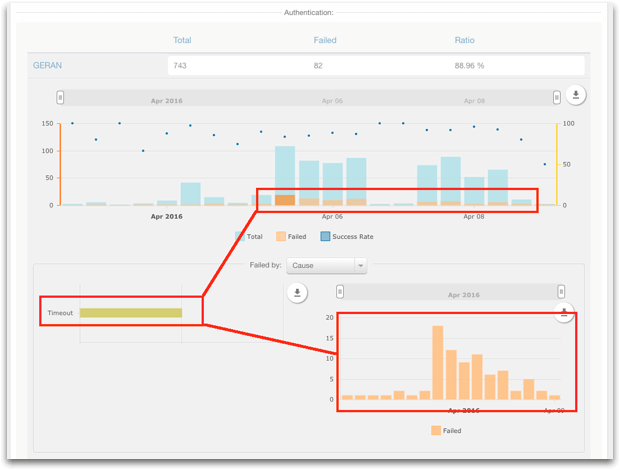Screen dimensions: 620x470
Task: Sort by the Total column header
Action: point(182,40)
